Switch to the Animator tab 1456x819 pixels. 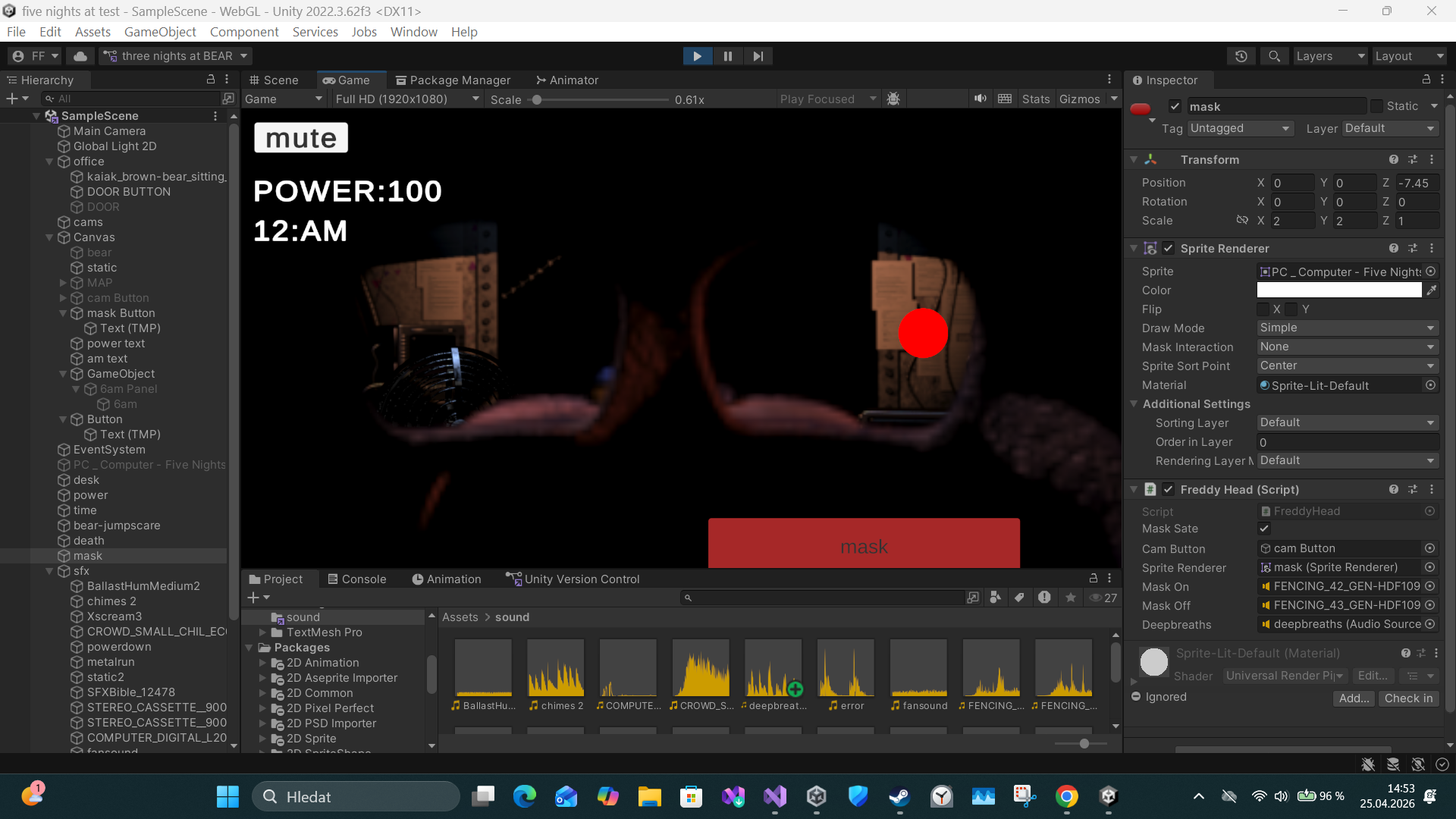[566, 80]
